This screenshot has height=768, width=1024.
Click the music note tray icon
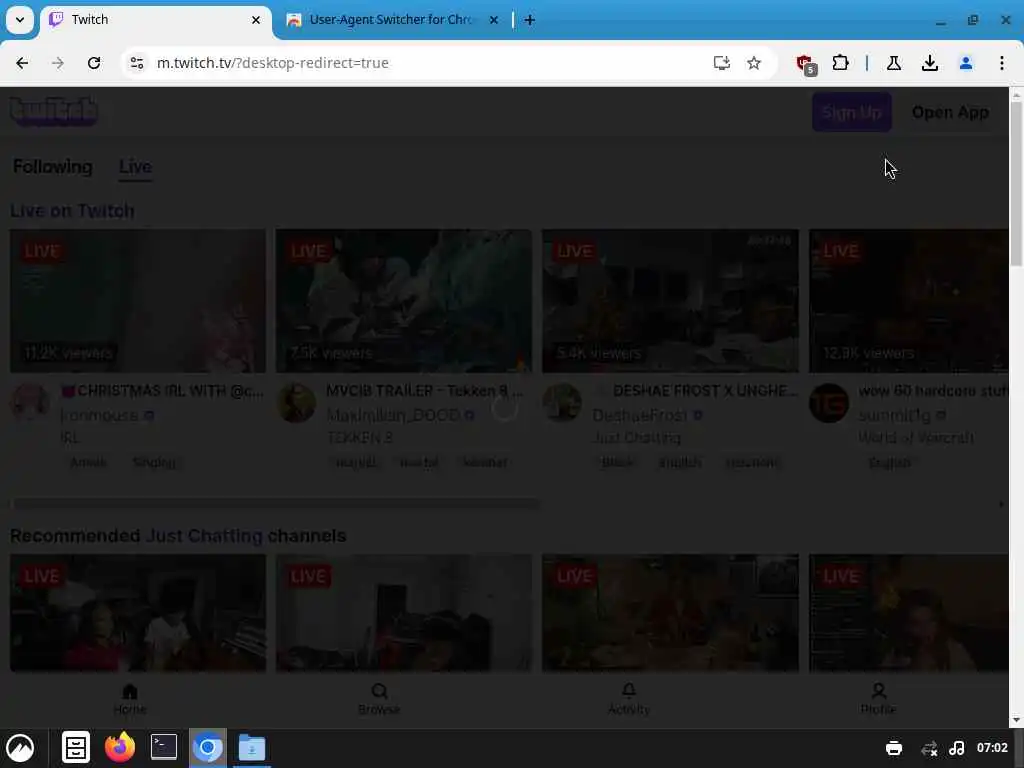(957, 748)
